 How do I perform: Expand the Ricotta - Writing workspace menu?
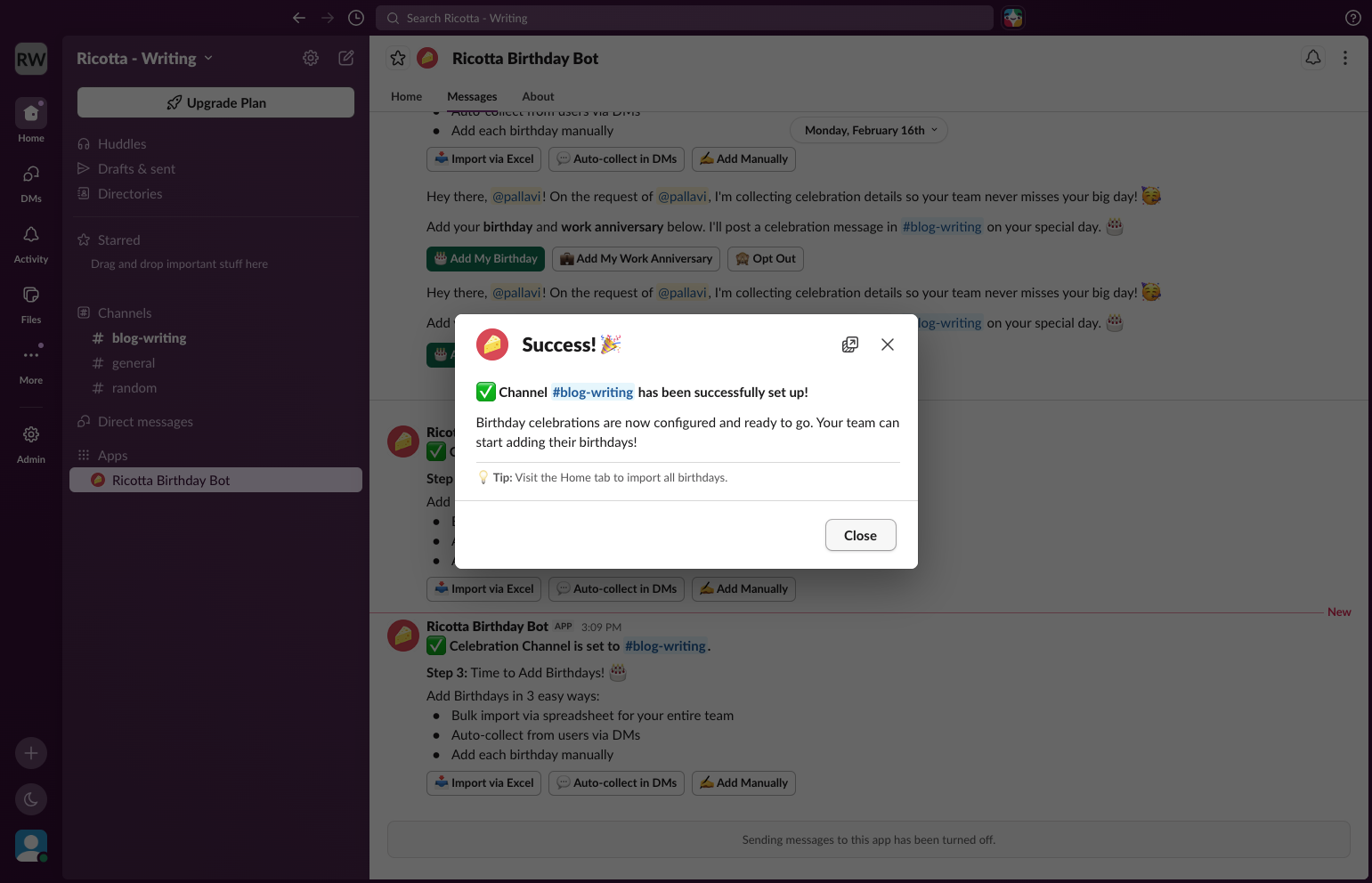coord(144,58)
